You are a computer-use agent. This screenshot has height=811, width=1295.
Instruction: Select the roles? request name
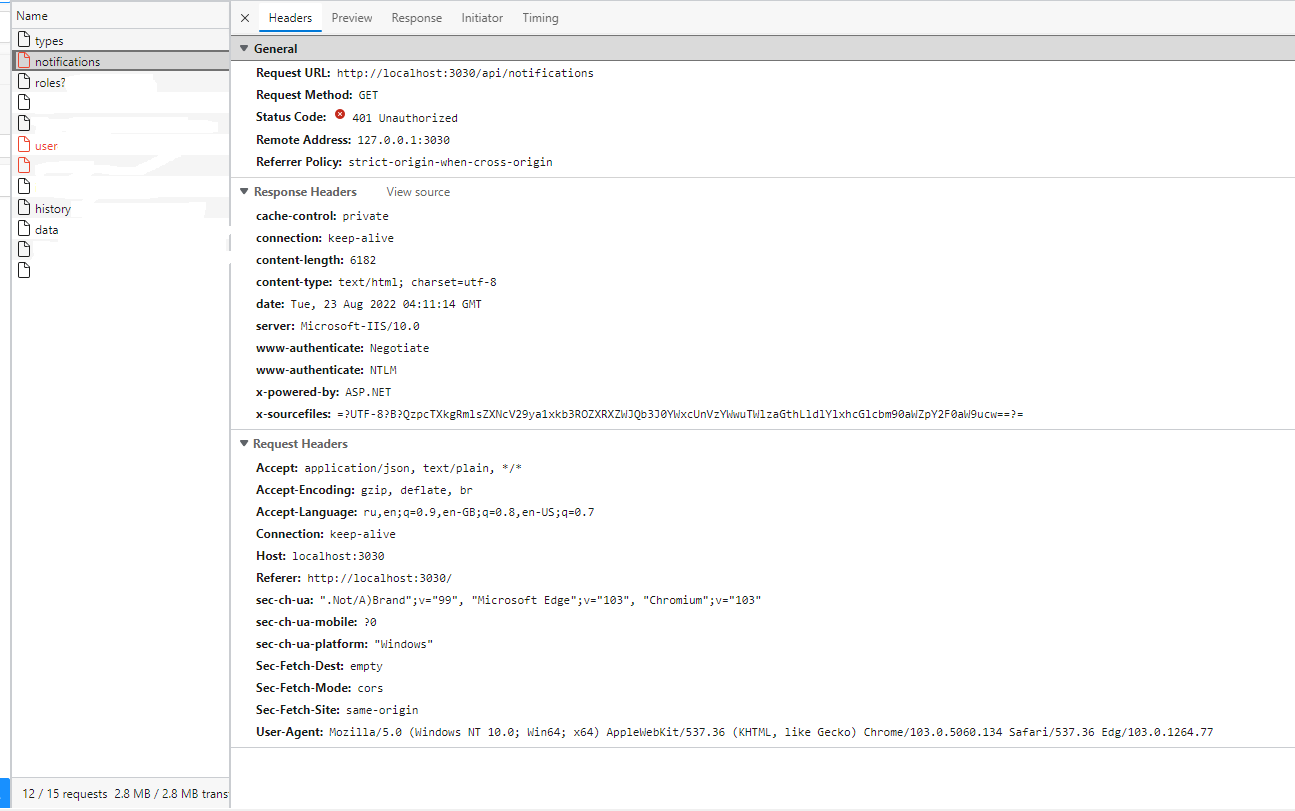click(50, 83)
